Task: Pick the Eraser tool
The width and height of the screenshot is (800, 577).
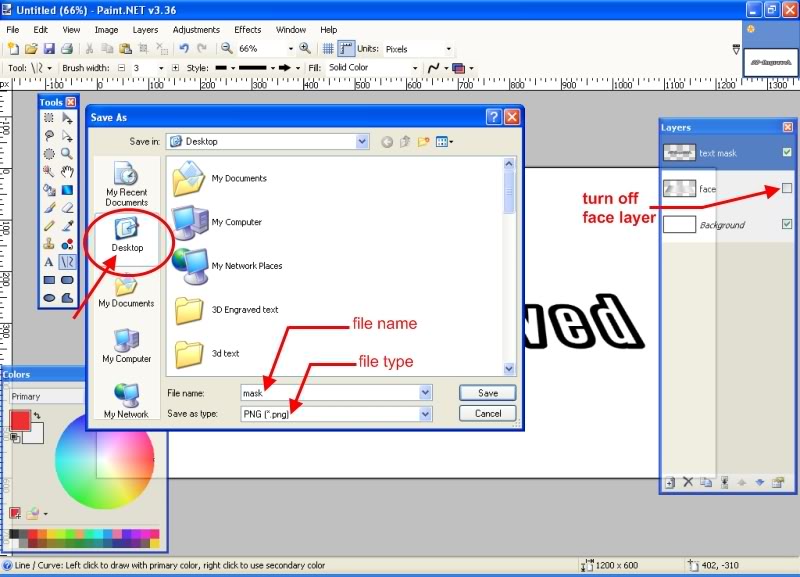Action: click(x=67, y=207)
